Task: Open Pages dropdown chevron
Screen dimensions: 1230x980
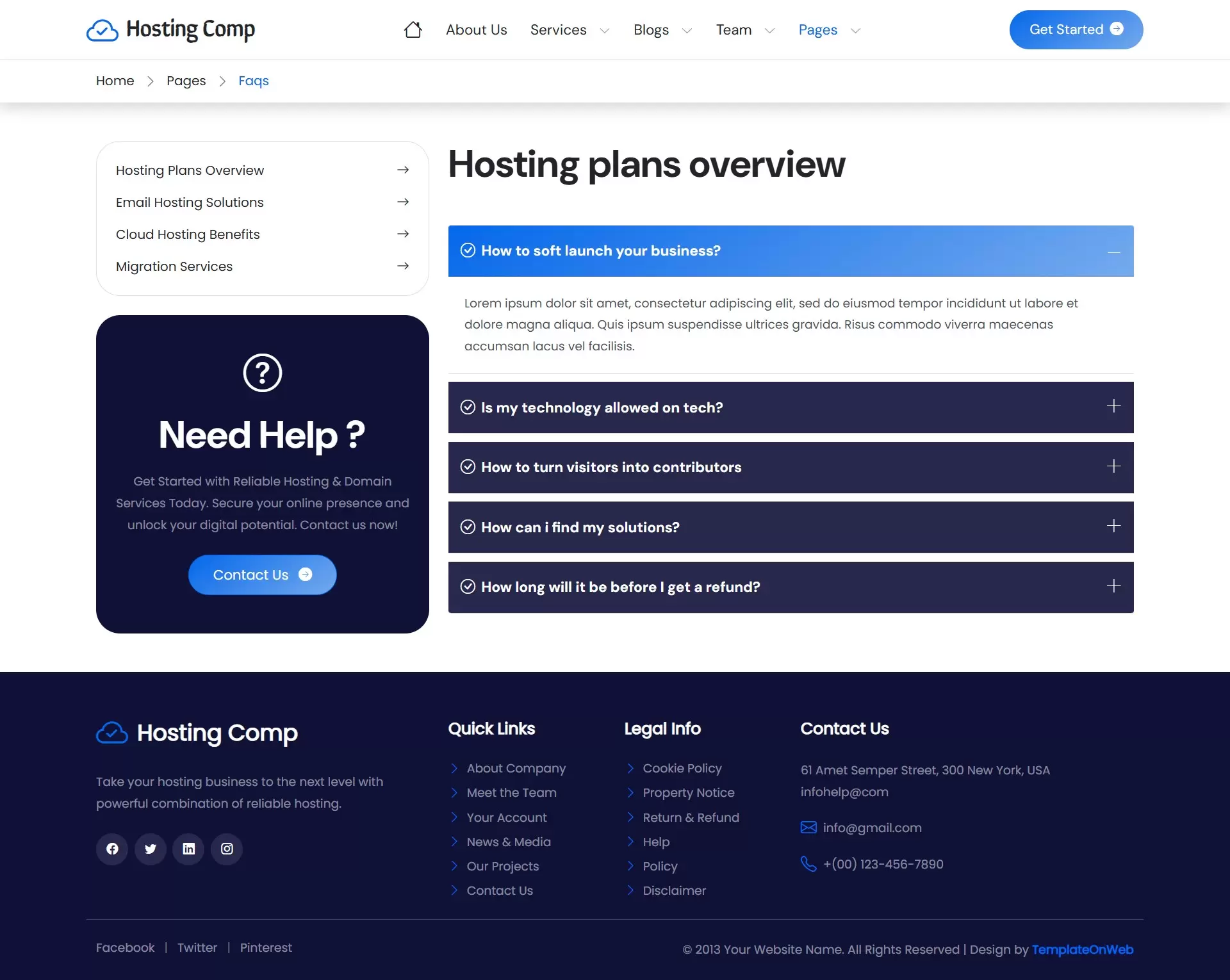Action: coord(856,31)
